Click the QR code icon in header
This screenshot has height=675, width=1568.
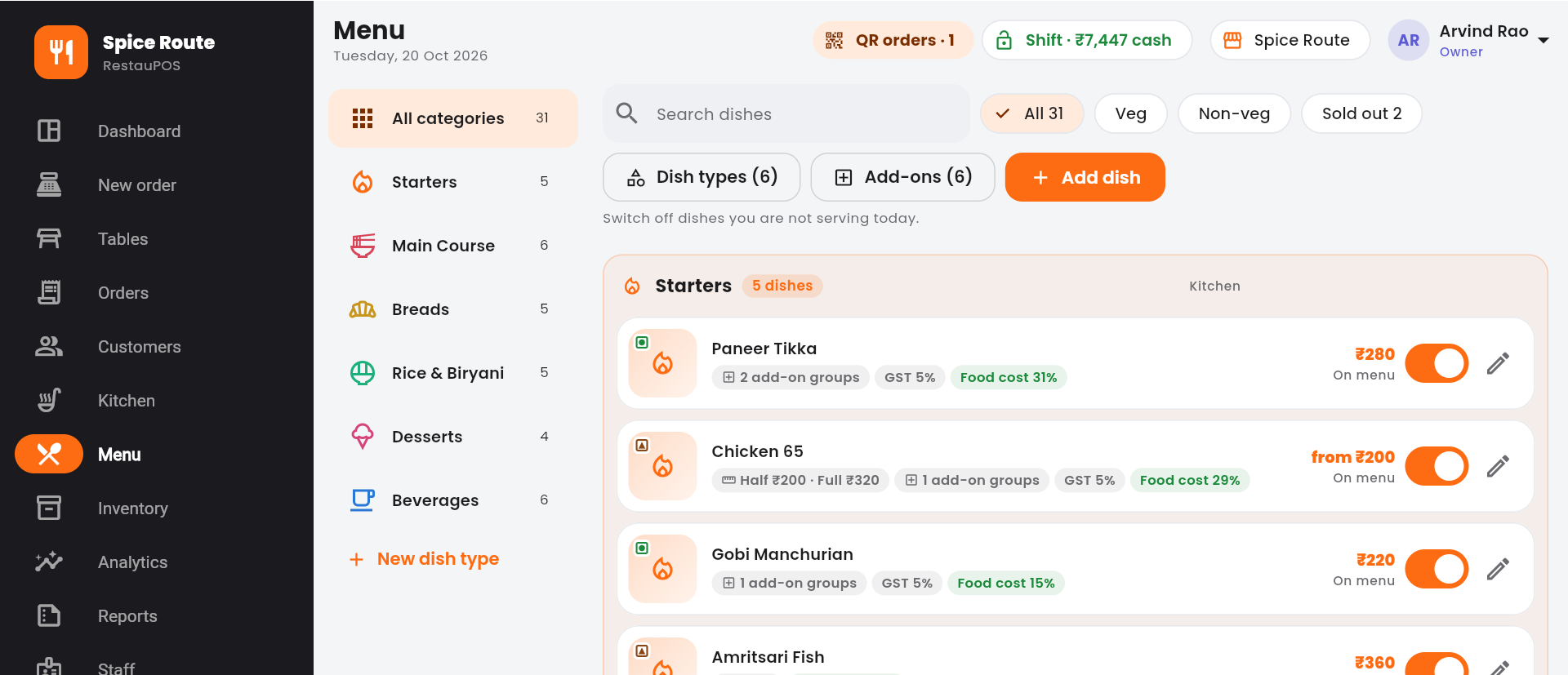pos(834,40)
